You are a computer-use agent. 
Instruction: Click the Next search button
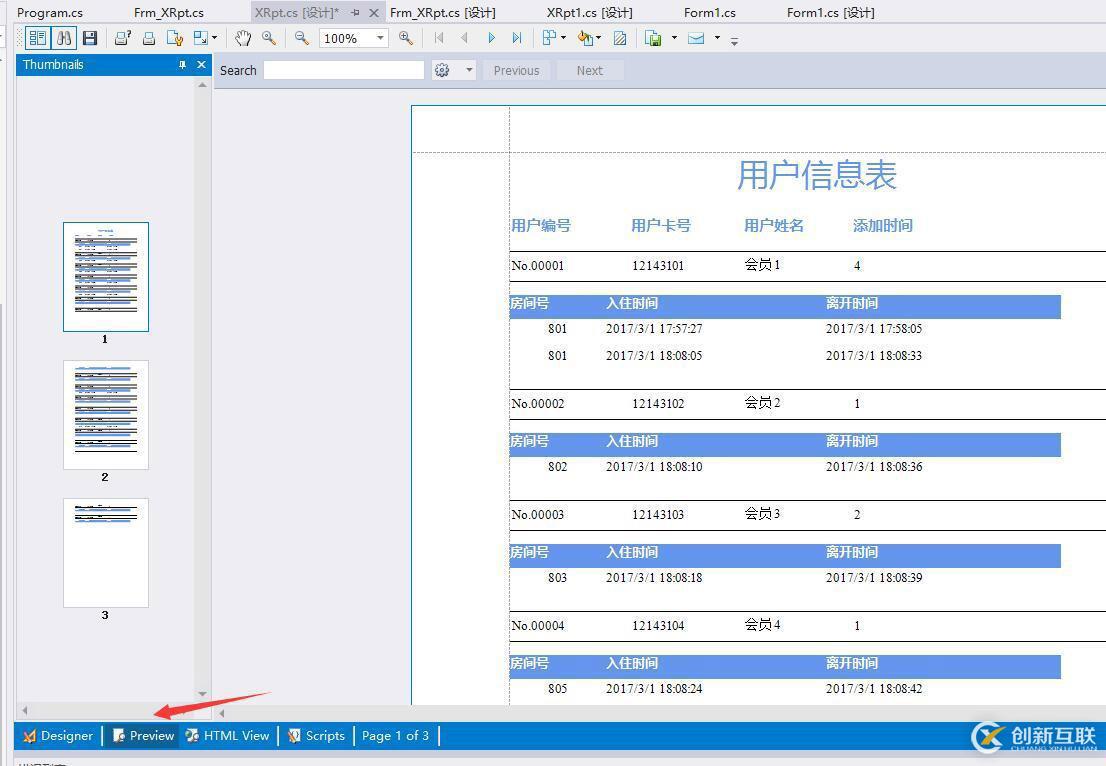click(x=590, y=71)
